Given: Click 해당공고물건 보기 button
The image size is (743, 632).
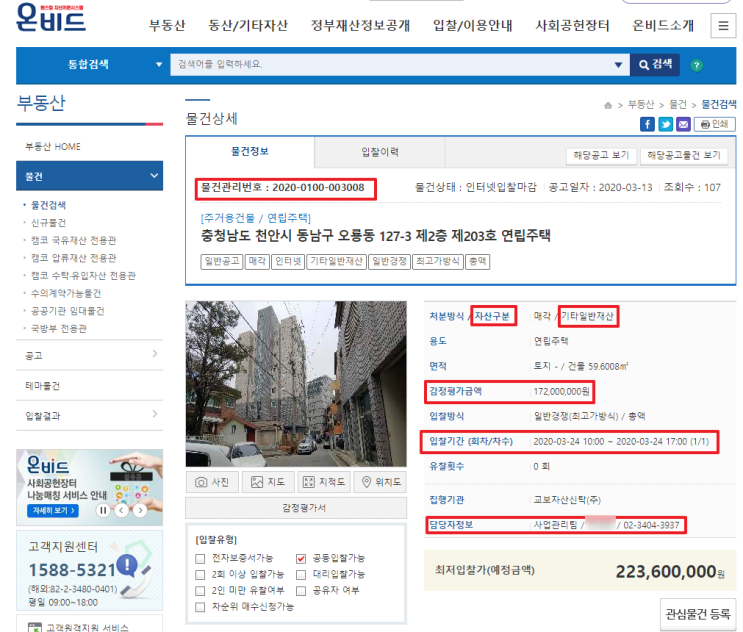Looking at the screenshot, I should 684,155.
